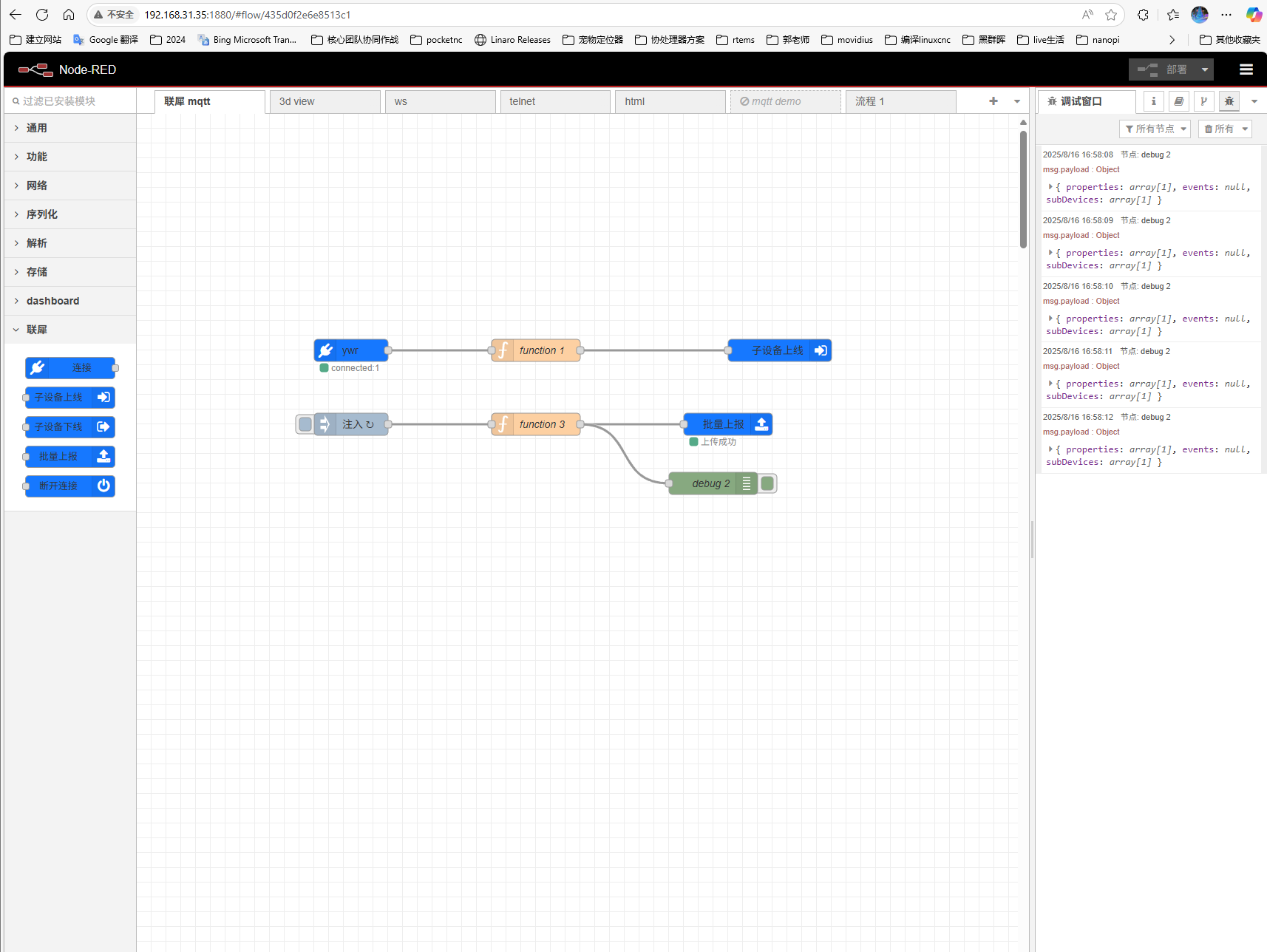Screen dimensions: 1267x952
Task: Switch to the 3d view flow tab
Action: pos(325,101)
